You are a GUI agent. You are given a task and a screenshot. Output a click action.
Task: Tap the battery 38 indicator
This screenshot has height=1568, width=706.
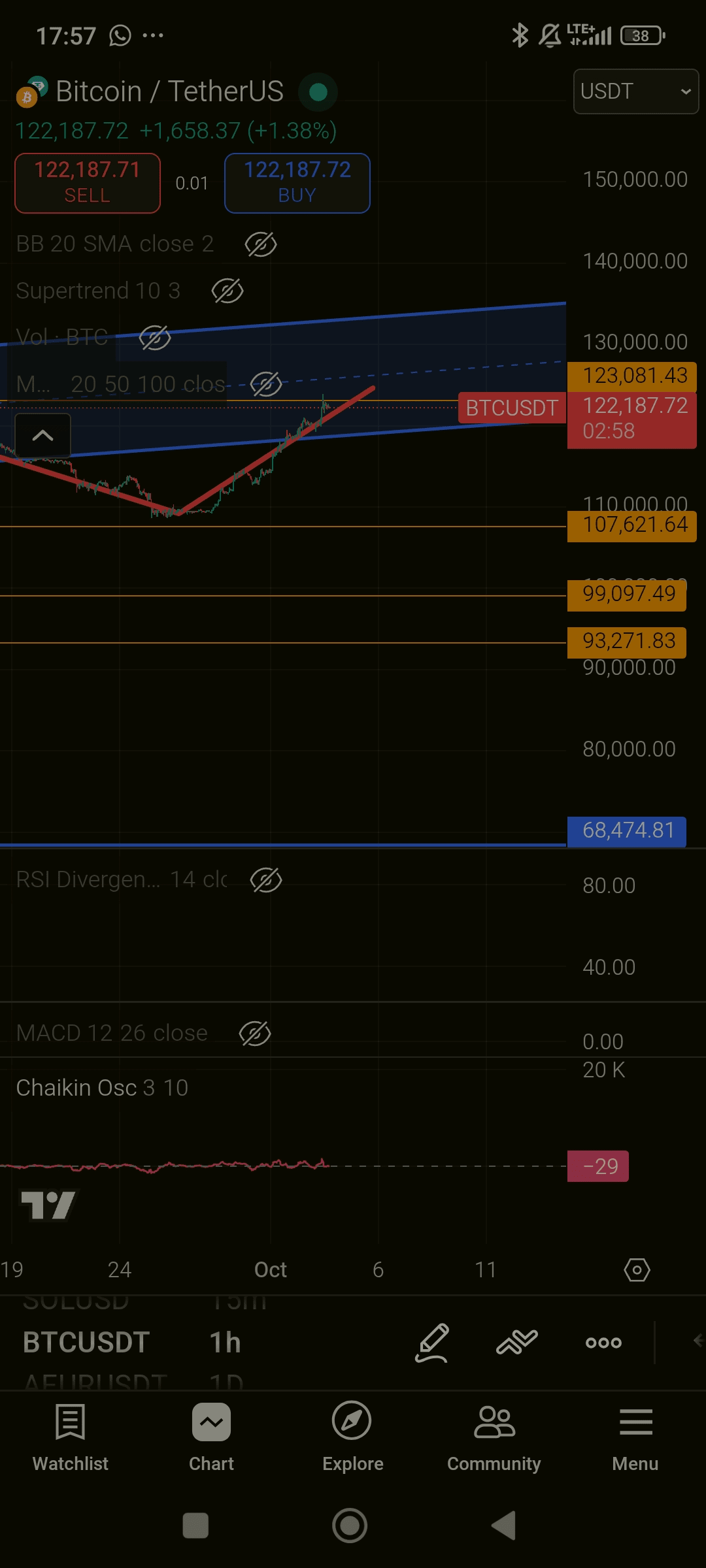643,35
